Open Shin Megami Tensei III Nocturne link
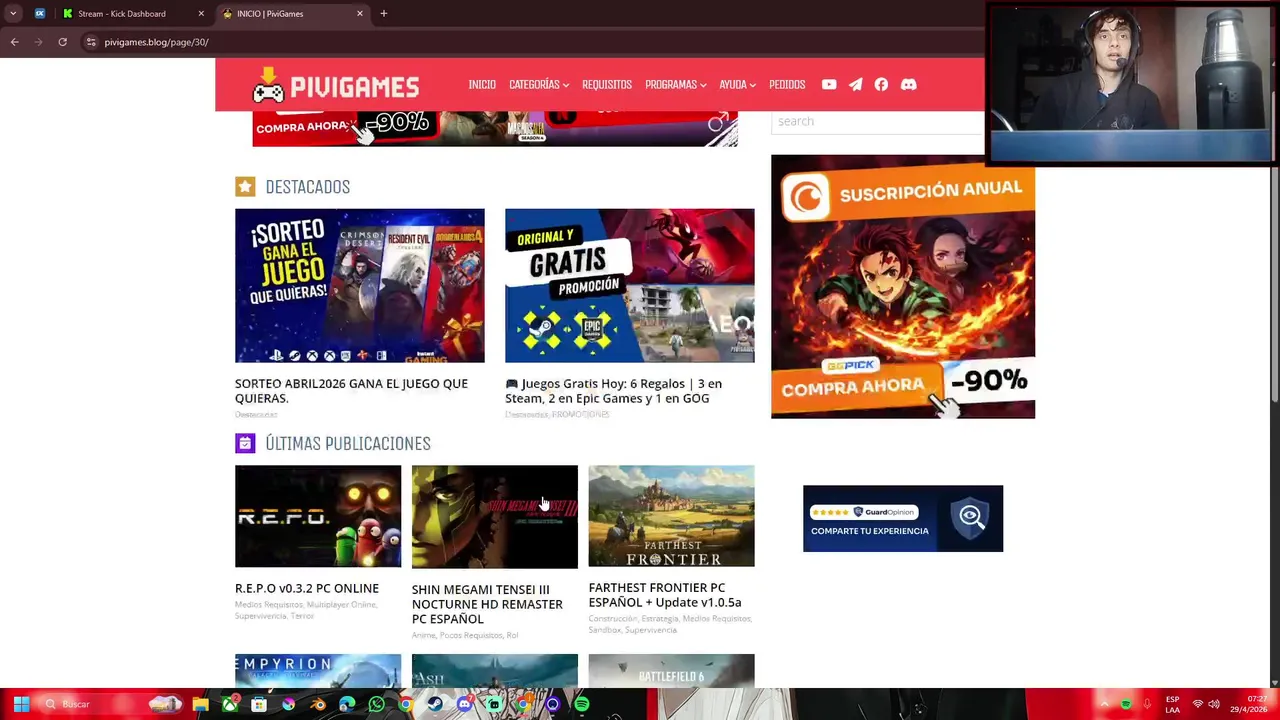This screenshot has width=1280, height=720. click(487, 604)
